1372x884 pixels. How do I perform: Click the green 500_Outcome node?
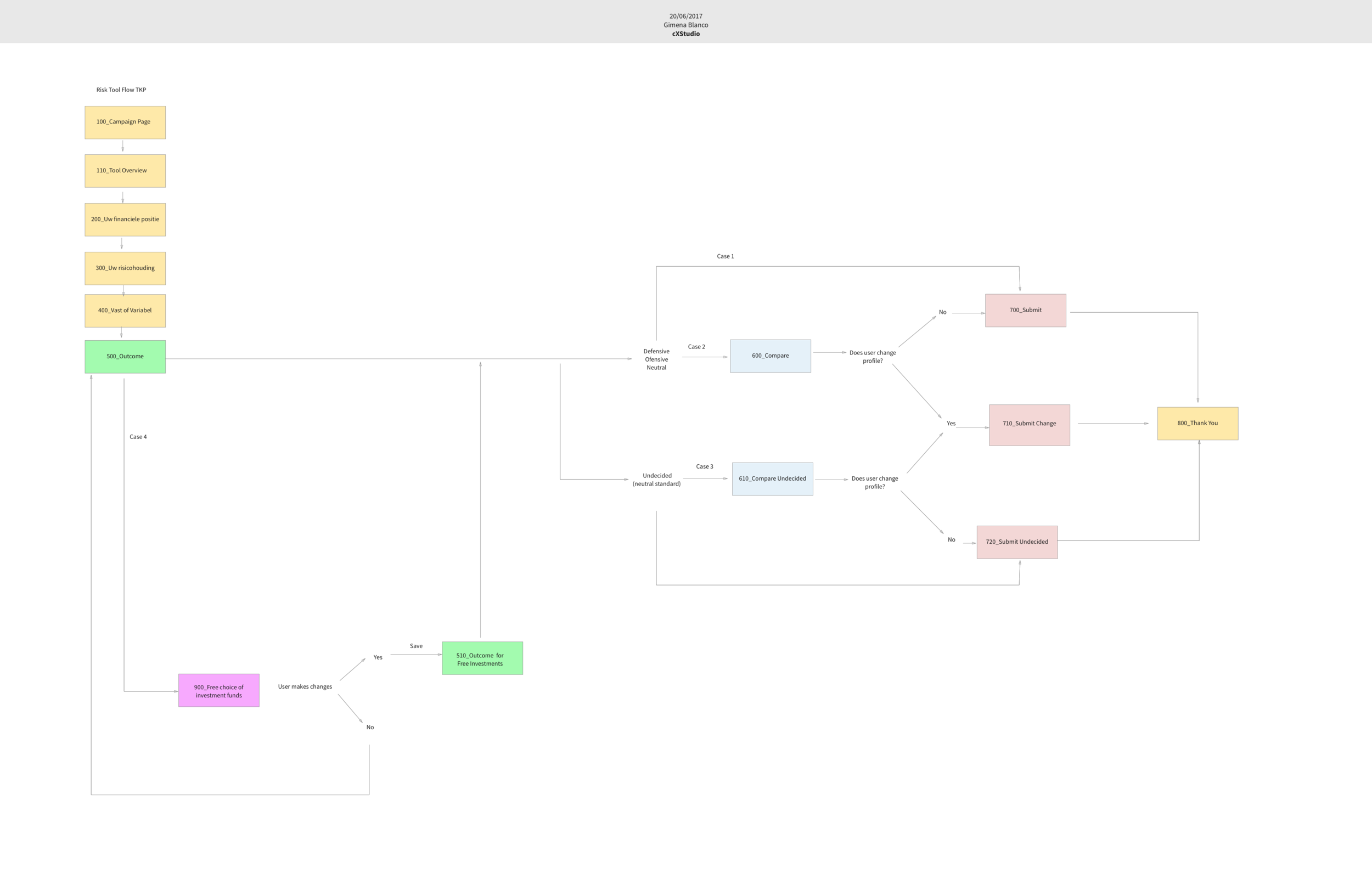[x=125, y=357]
